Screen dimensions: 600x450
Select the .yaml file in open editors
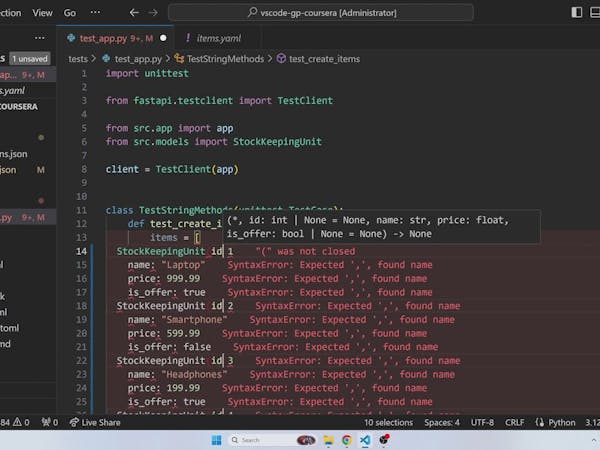click(x=27, y=91)
